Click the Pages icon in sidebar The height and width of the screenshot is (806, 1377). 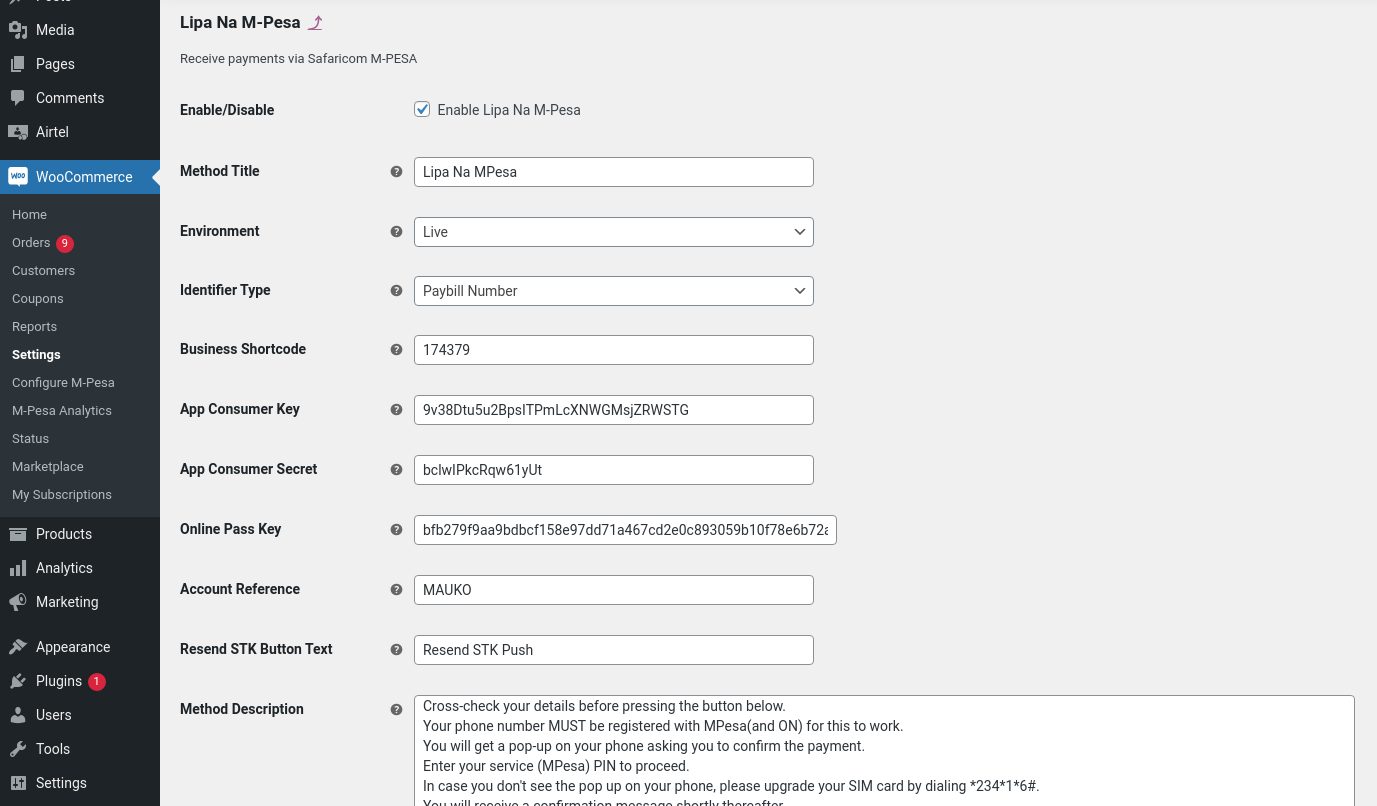tap(18, 64)
